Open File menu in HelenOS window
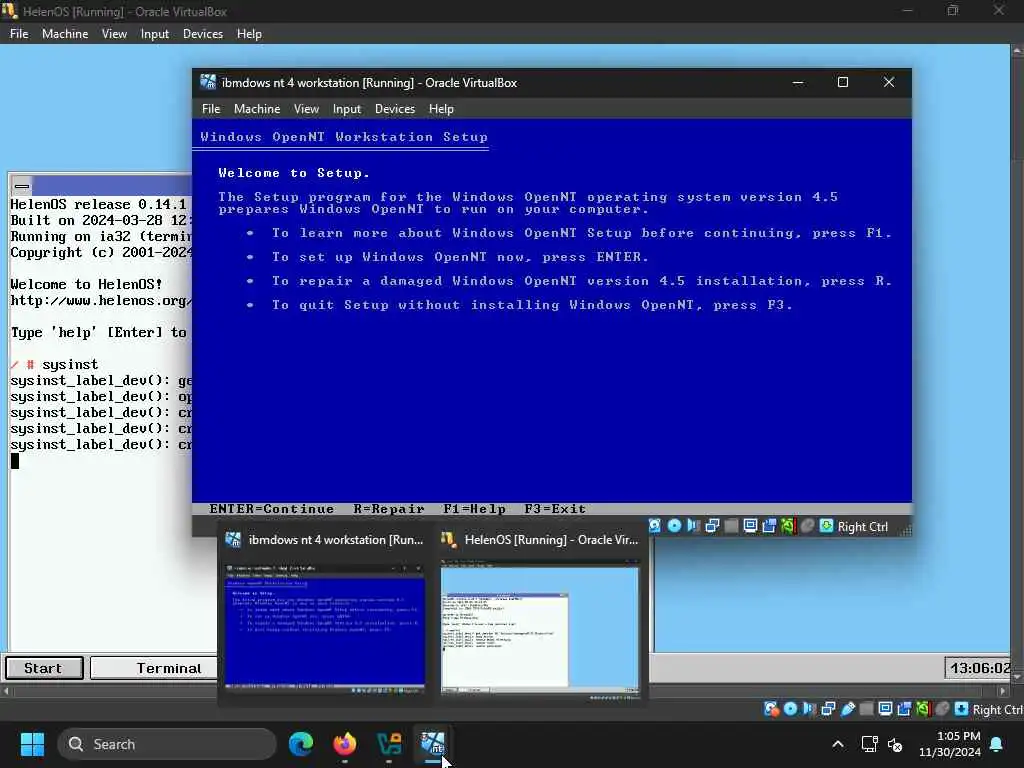 pos(19,34)
